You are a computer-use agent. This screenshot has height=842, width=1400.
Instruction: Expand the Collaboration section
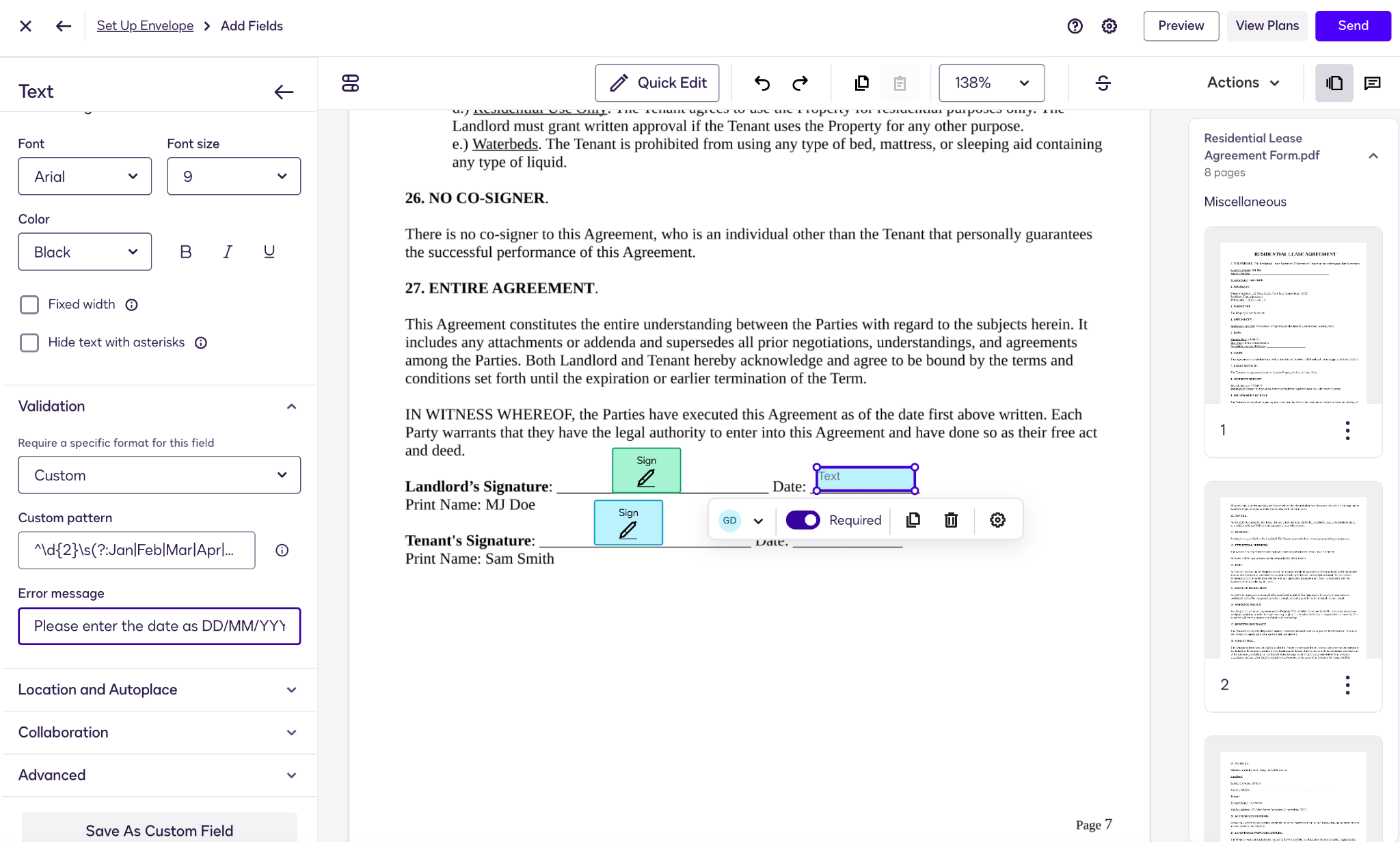(159, 732)
